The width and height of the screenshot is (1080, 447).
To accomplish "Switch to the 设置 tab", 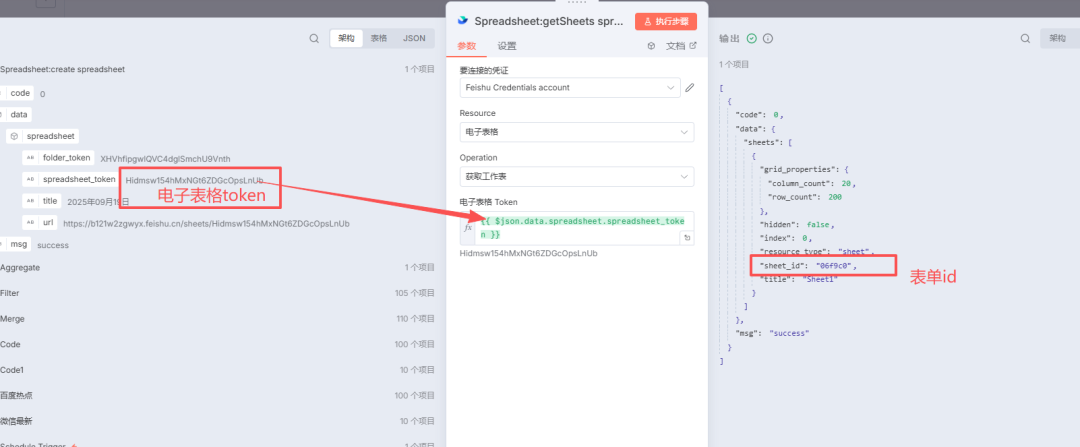I will (x=507, y=46).
